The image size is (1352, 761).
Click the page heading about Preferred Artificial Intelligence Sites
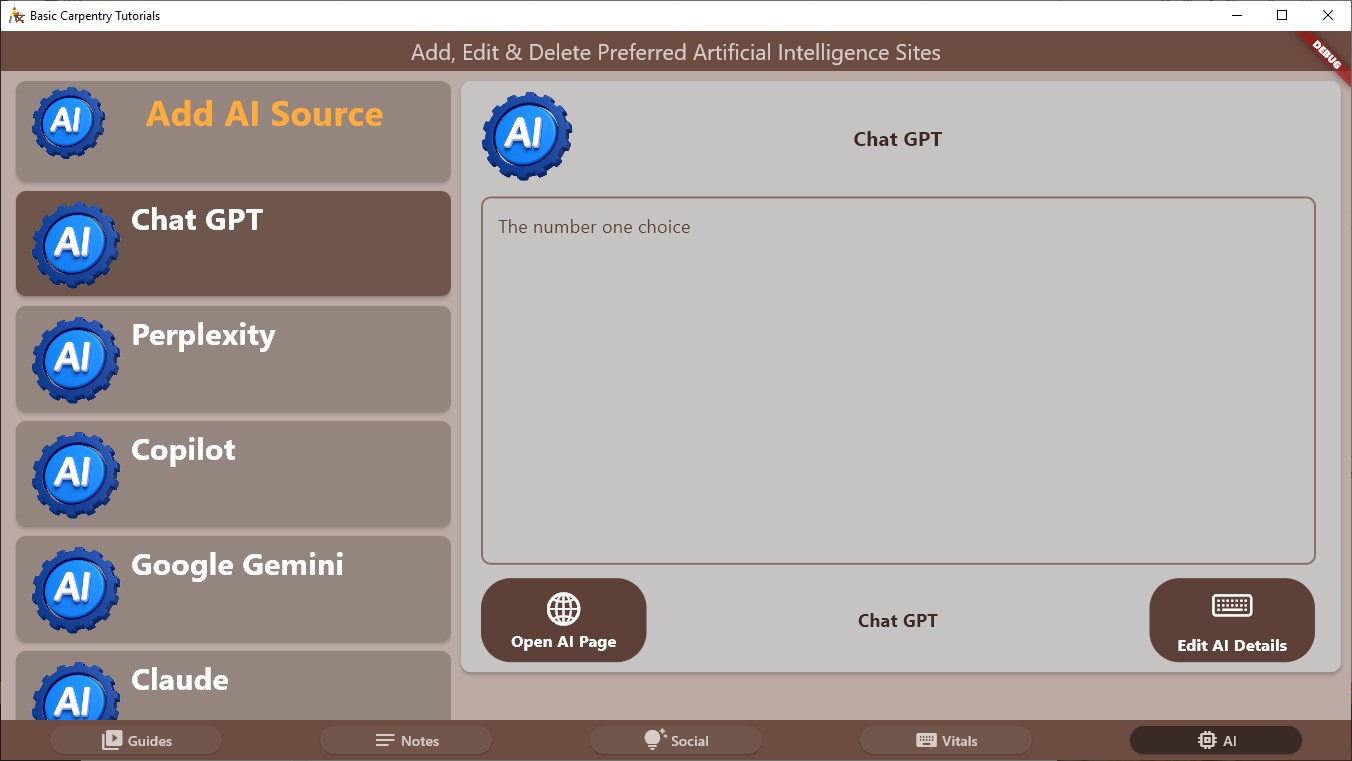coord(676,52)
